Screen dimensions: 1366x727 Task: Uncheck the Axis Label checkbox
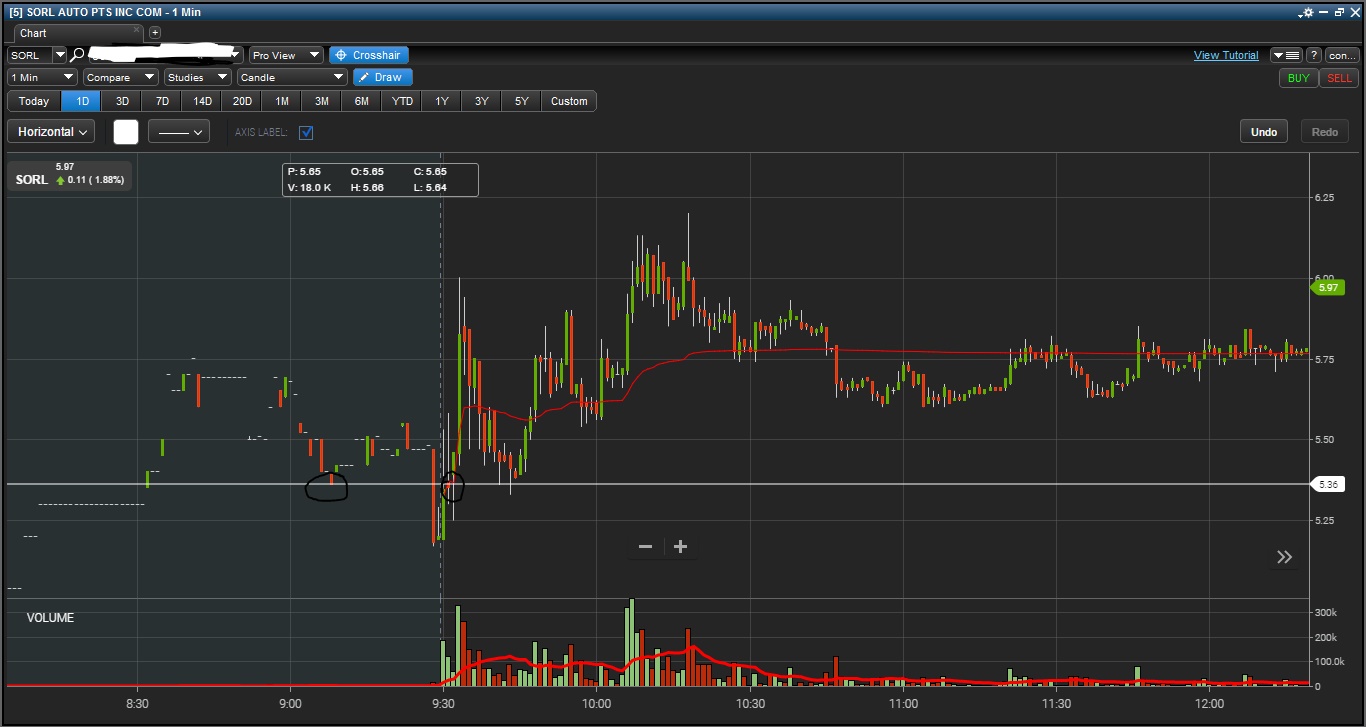(x=307, y=132)
